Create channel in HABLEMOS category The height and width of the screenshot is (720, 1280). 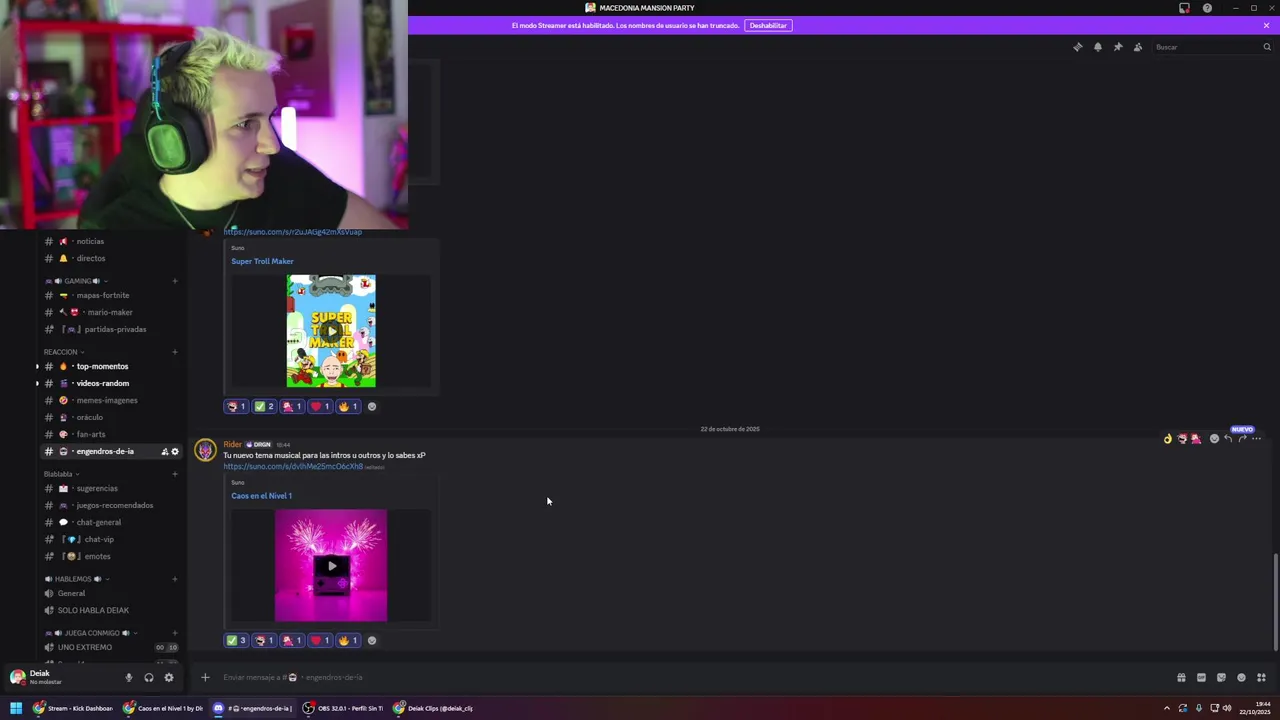pos(175,579)
